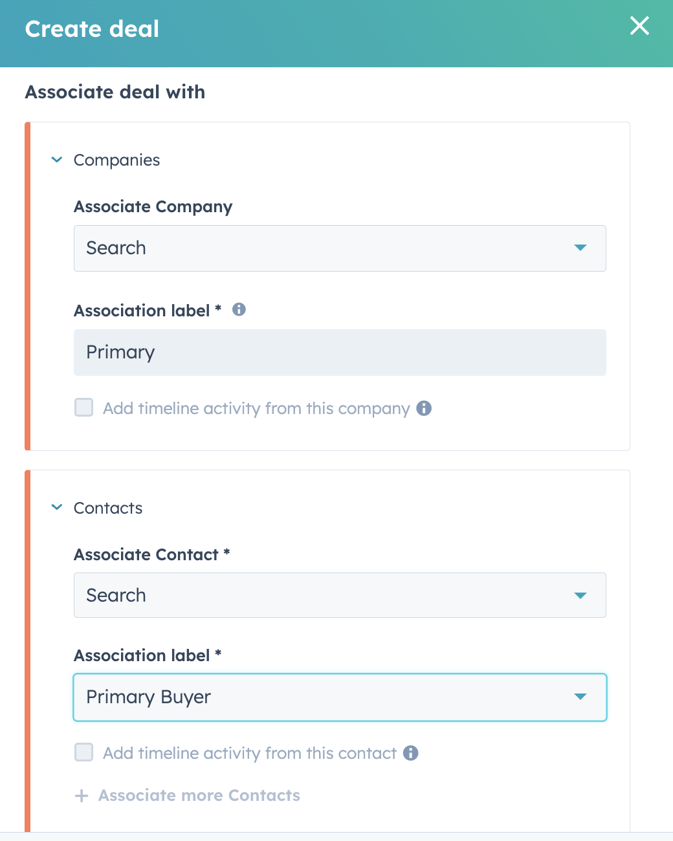Screen dimensions: 673x841
Task: Enable Add timeline activity from this contact
Action: point(84,753)
